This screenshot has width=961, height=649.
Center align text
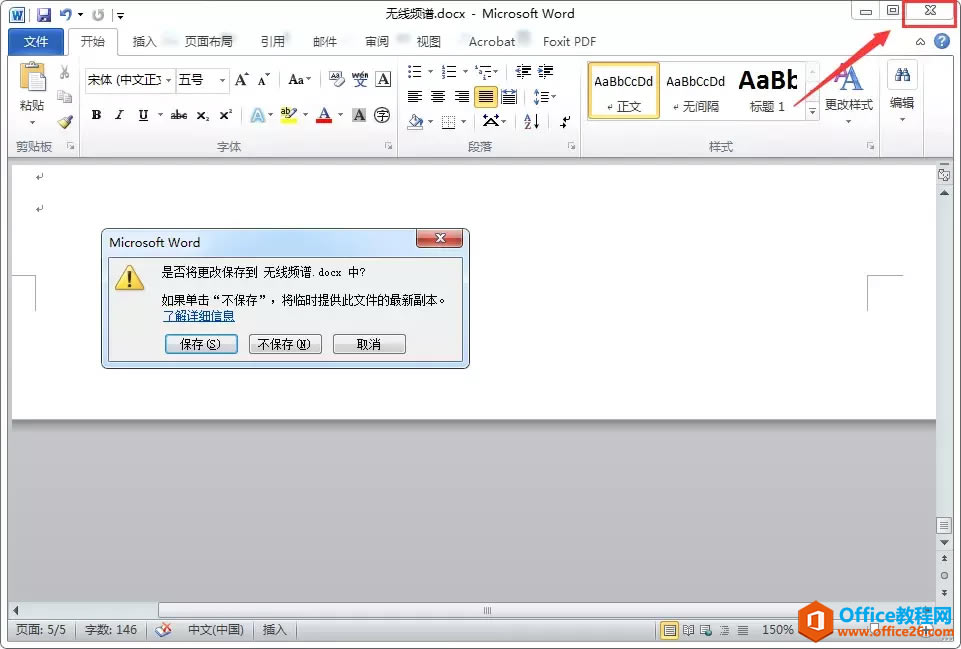[438, 97]
